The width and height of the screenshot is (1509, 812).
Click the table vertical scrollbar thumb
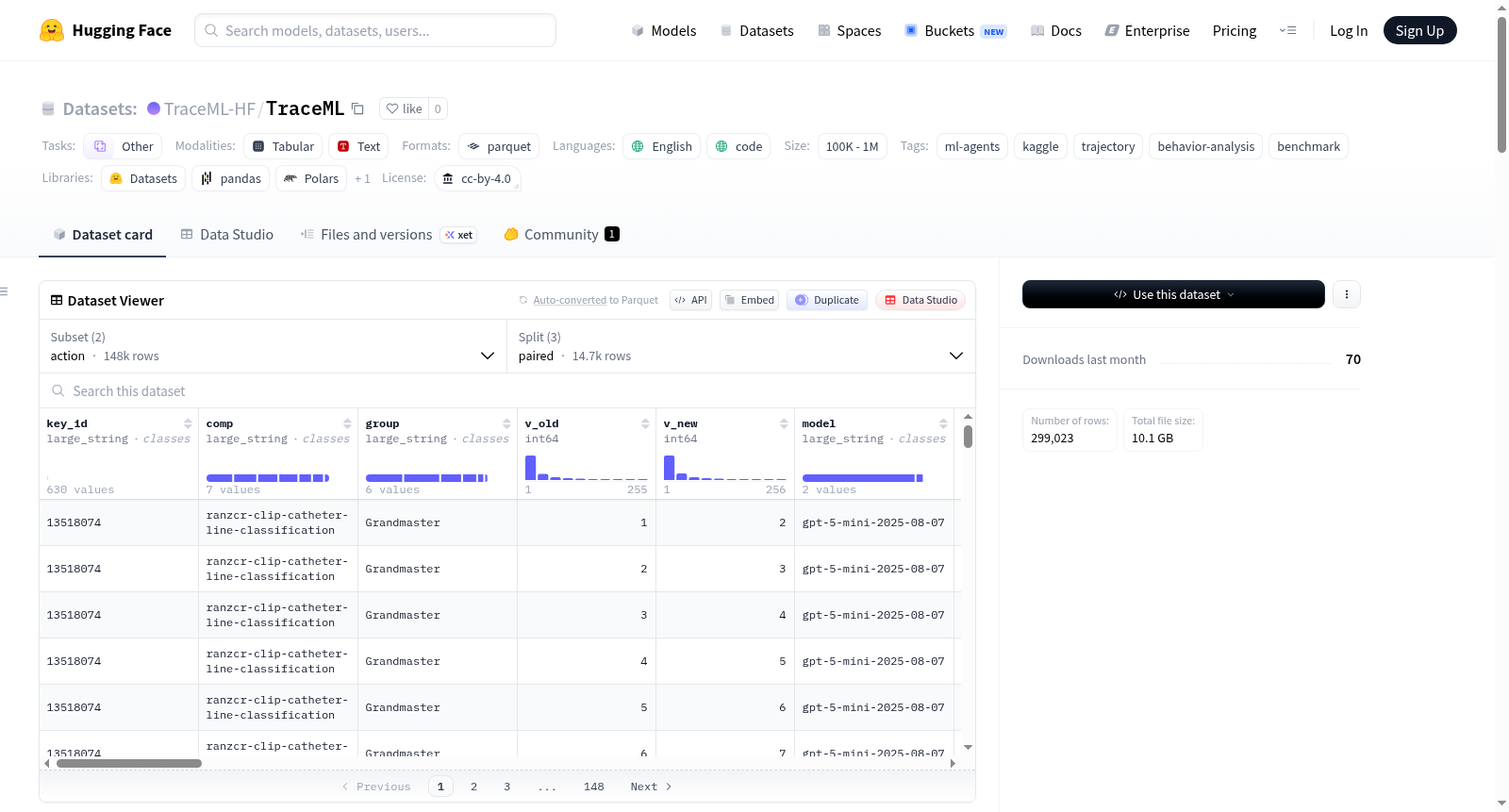click(x=968, y=437)
